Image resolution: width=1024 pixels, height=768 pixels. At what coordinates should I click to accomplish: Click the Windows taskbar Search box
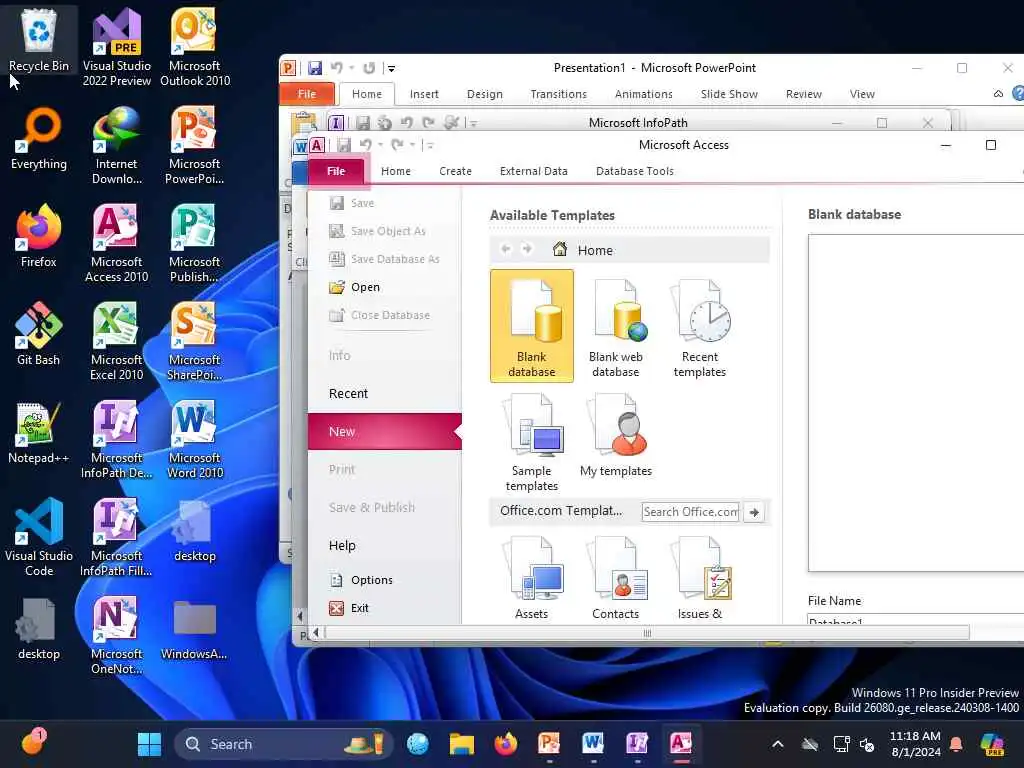(x=284, y=744)
